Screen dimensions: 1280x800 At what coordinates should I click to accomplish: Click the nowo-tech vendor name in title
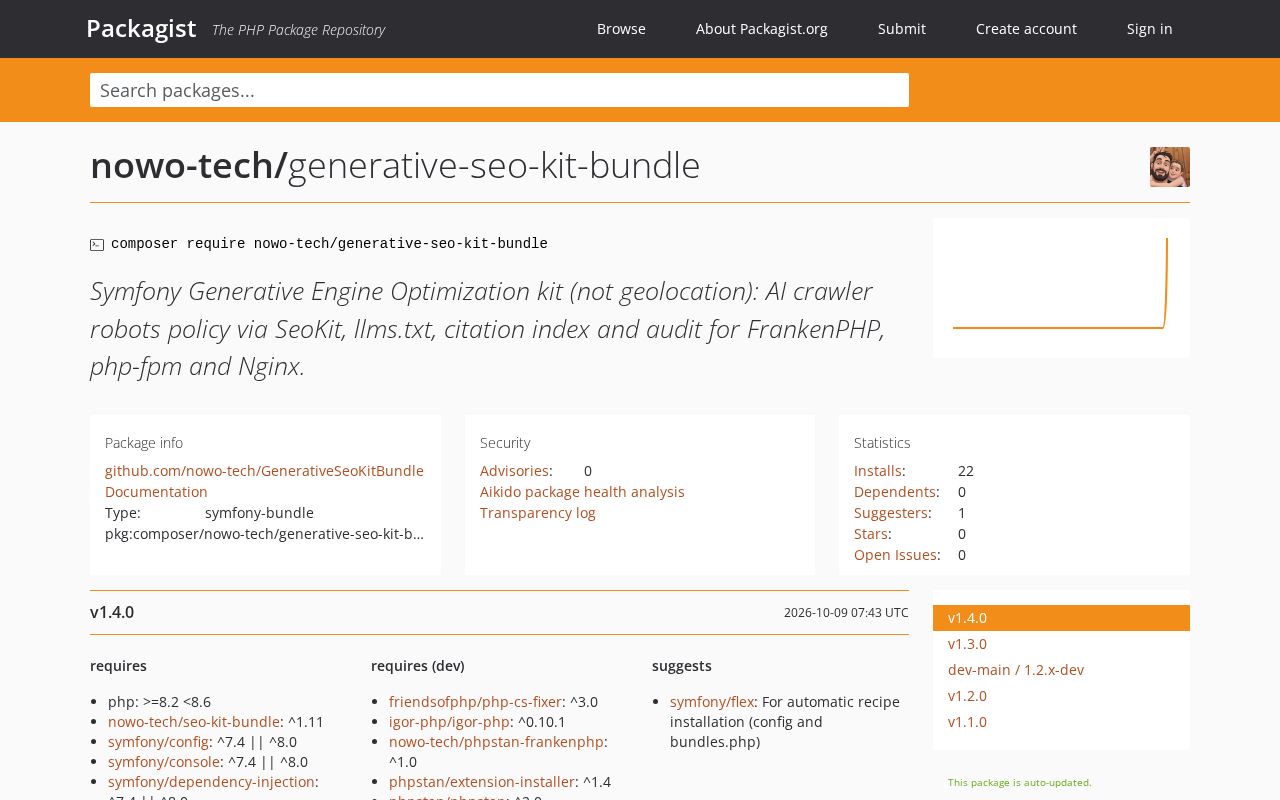click(x=184, y=165)
